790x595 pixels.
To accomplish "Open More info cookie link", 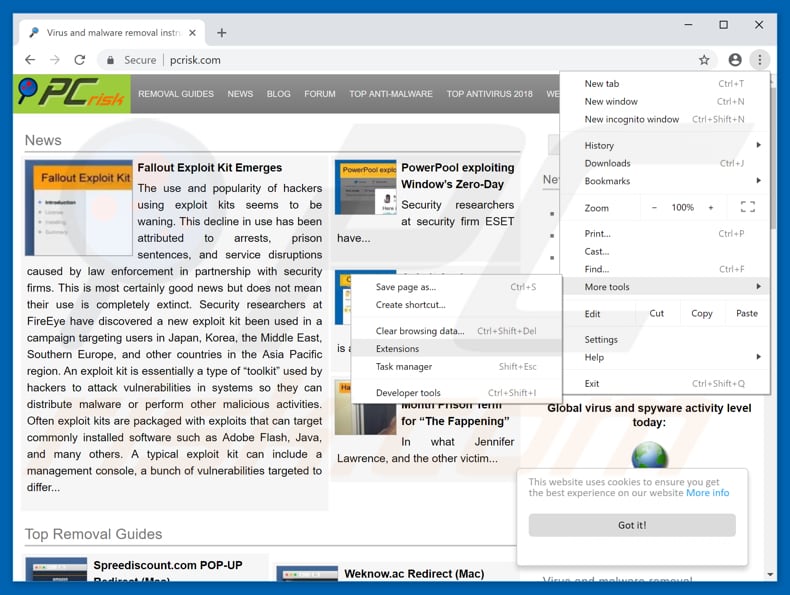I will 707,493.
